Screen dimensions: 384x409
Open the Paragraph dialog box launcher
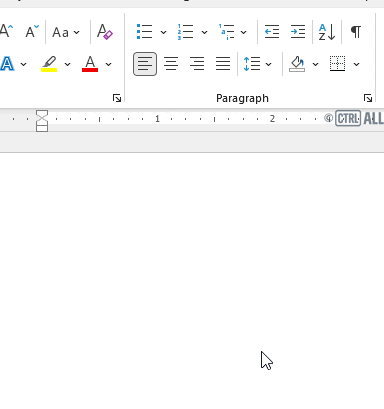368,98
